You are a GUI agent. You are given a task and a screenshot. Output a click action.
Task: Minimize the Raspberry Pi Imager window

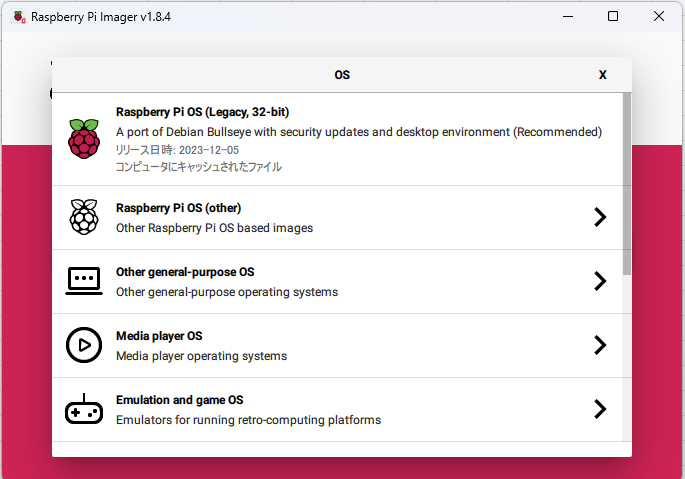pyautogui.click(x=568, y=17)
